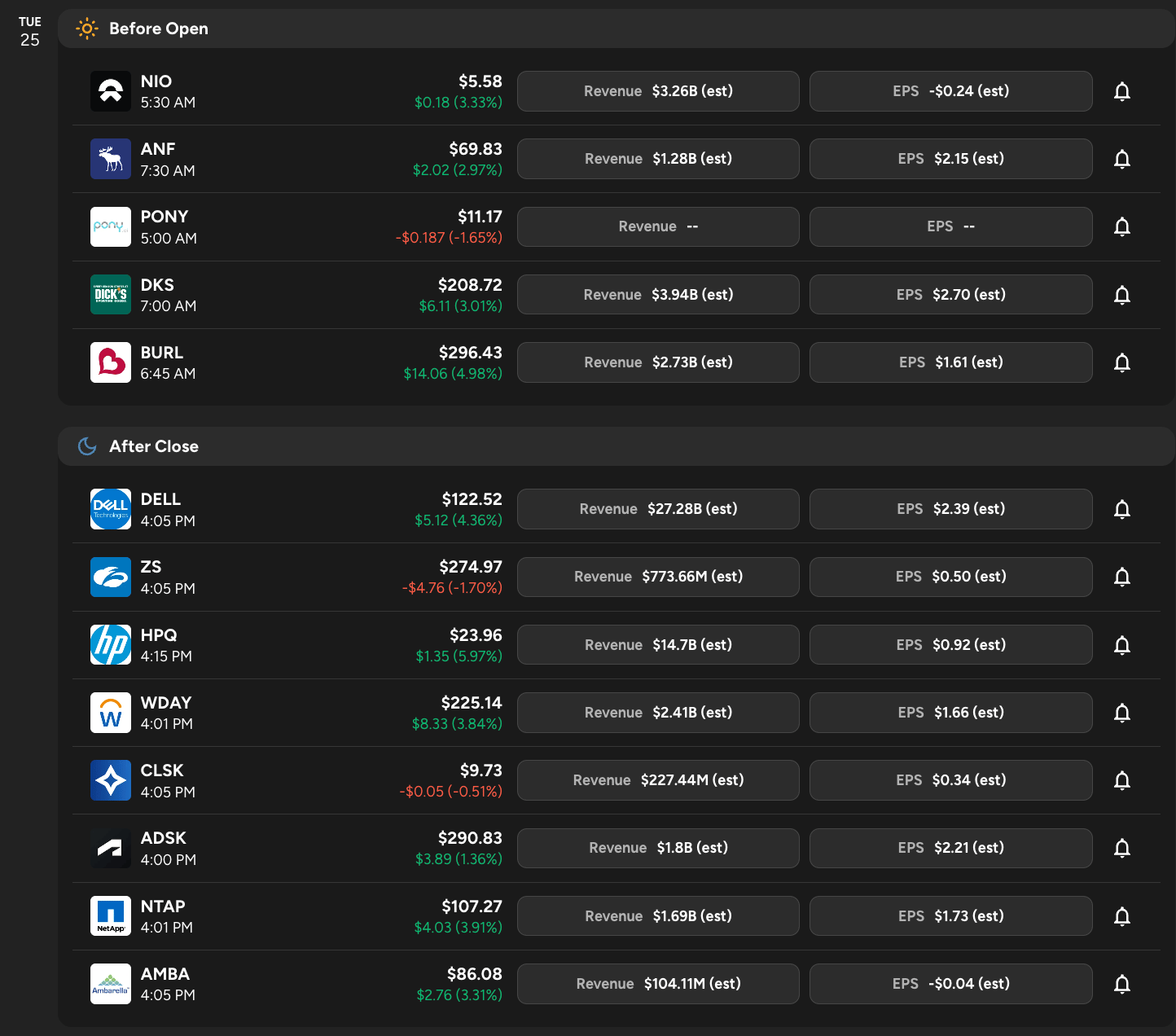Screen dimensions: 1176x1036
Task: Select the PONY EPS button
Action: pyautogui.click(x=951, y=226)
